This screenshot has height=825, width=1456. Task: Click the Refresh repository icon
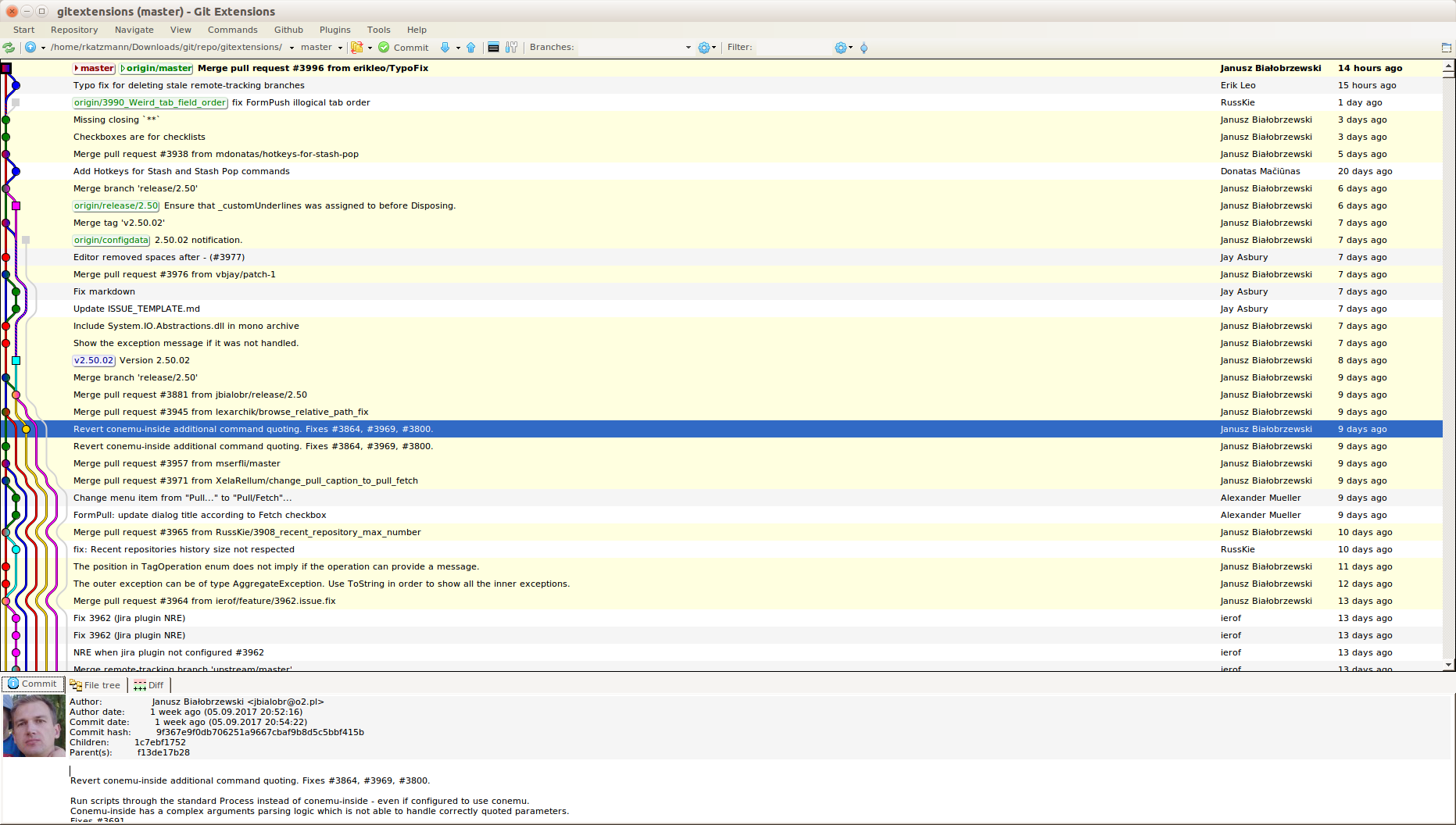(x=9, y=48)
